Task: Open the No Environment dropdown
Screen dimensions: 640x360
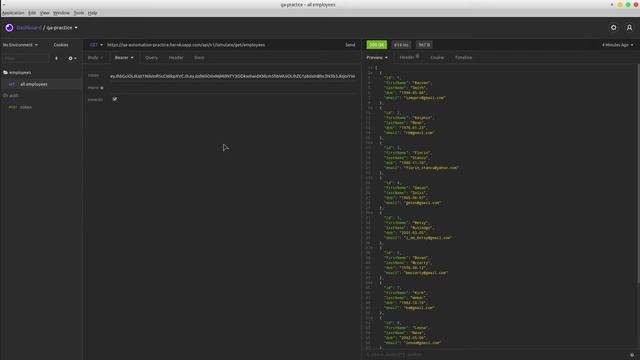Action: click(20, 45)
